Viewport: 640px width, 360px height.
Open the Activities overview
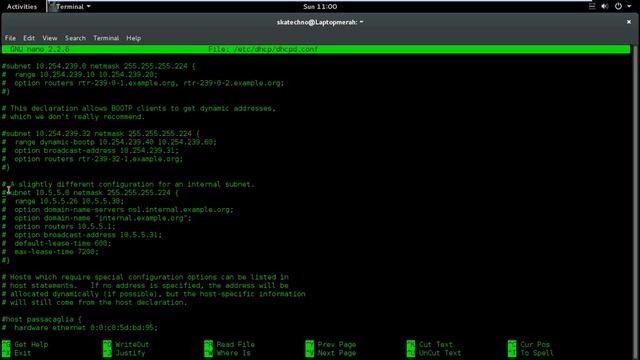22,7
